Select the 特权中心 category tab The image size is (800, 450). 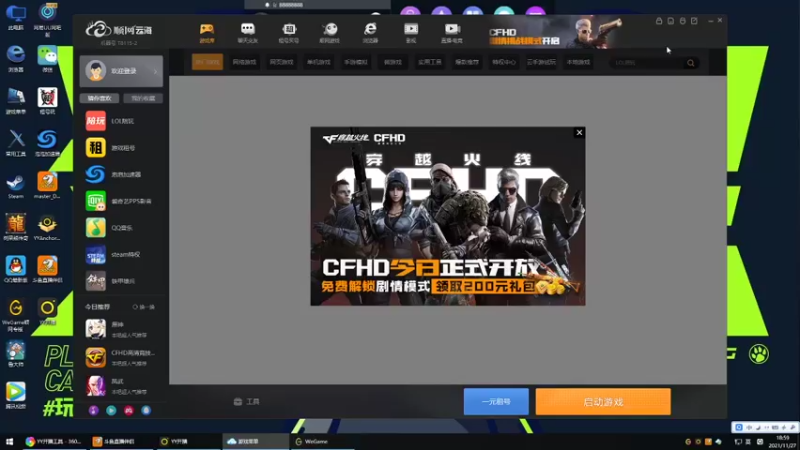coord(504,62)
